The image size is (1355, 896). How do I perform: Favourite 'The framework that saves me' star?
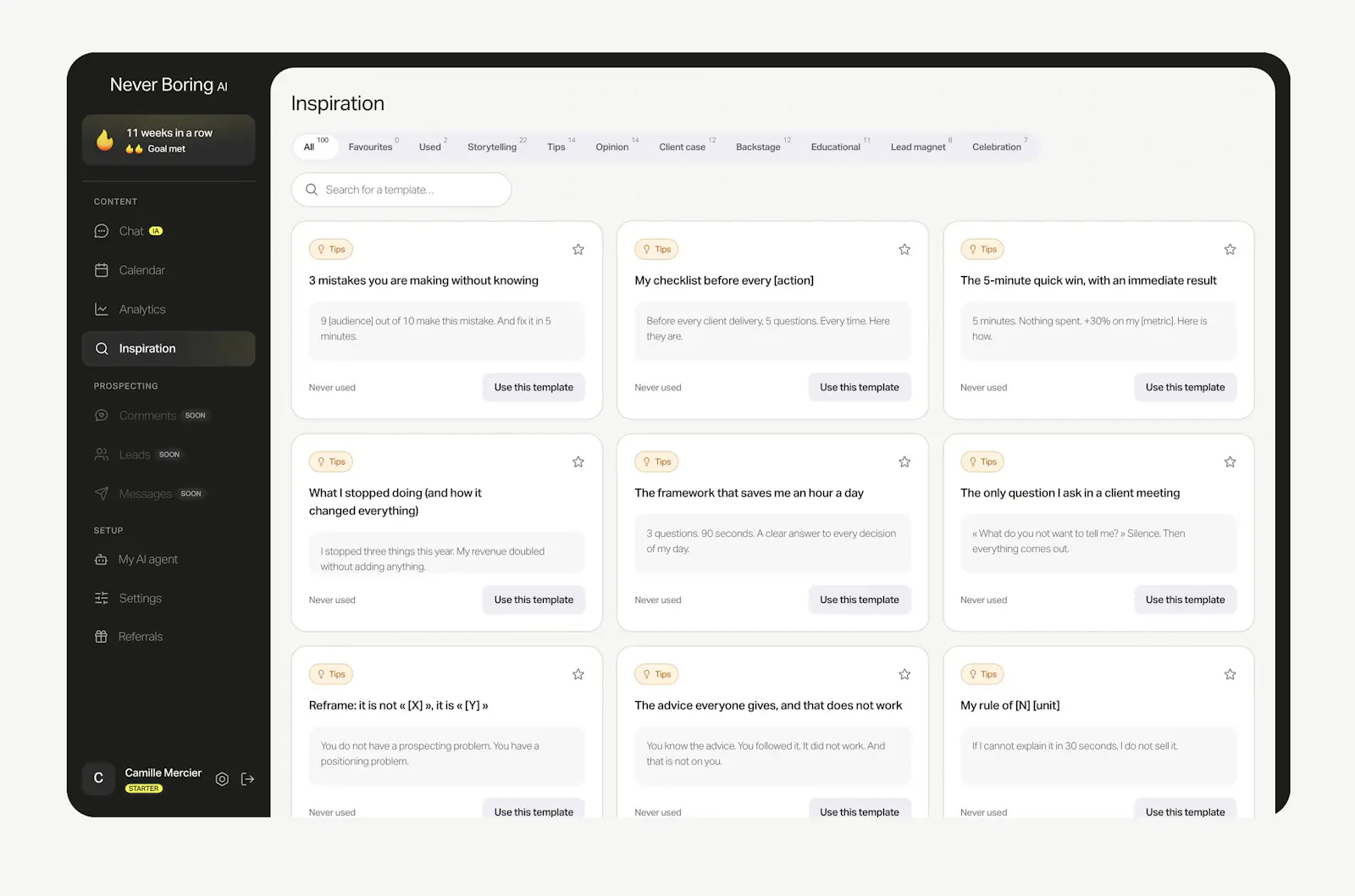point(904,462)
